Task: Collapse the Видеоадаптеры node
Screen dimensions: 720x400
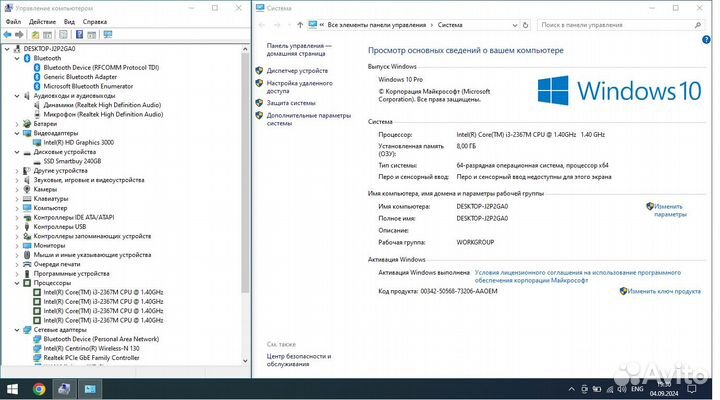Action: click(x=17, y=133)
